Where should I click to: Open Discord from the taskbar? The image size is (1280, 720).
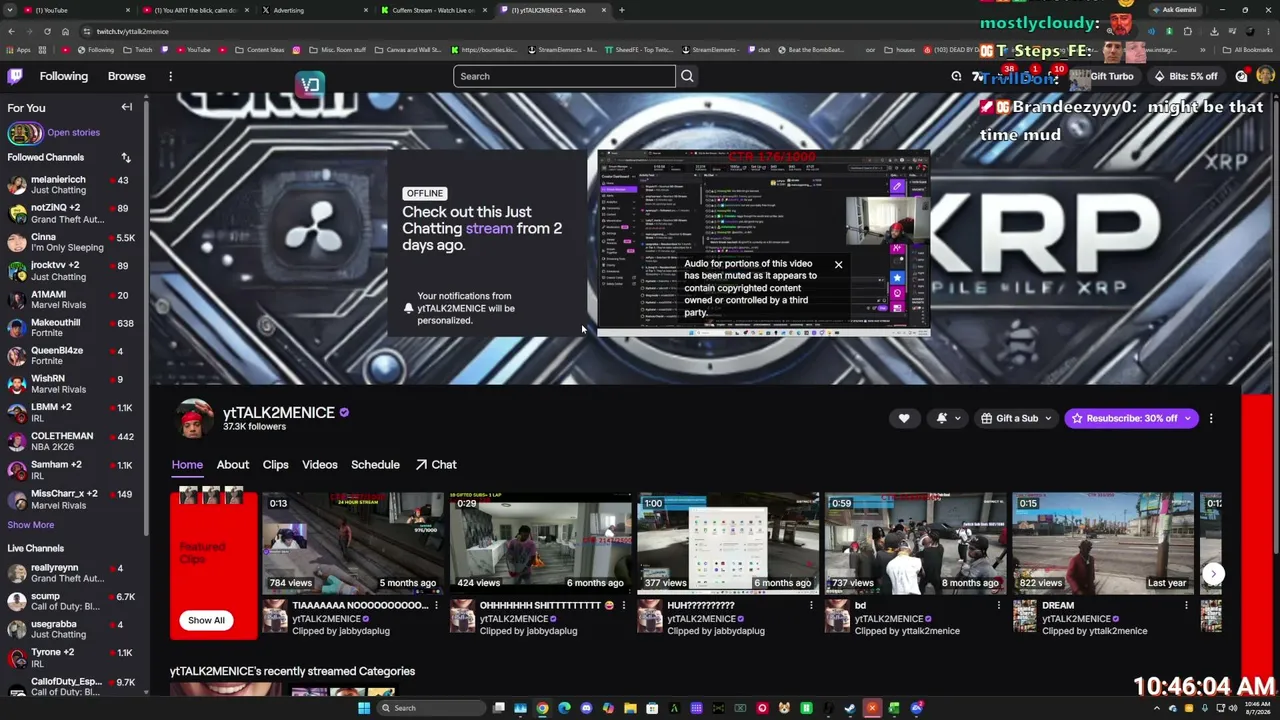point(586,708)
